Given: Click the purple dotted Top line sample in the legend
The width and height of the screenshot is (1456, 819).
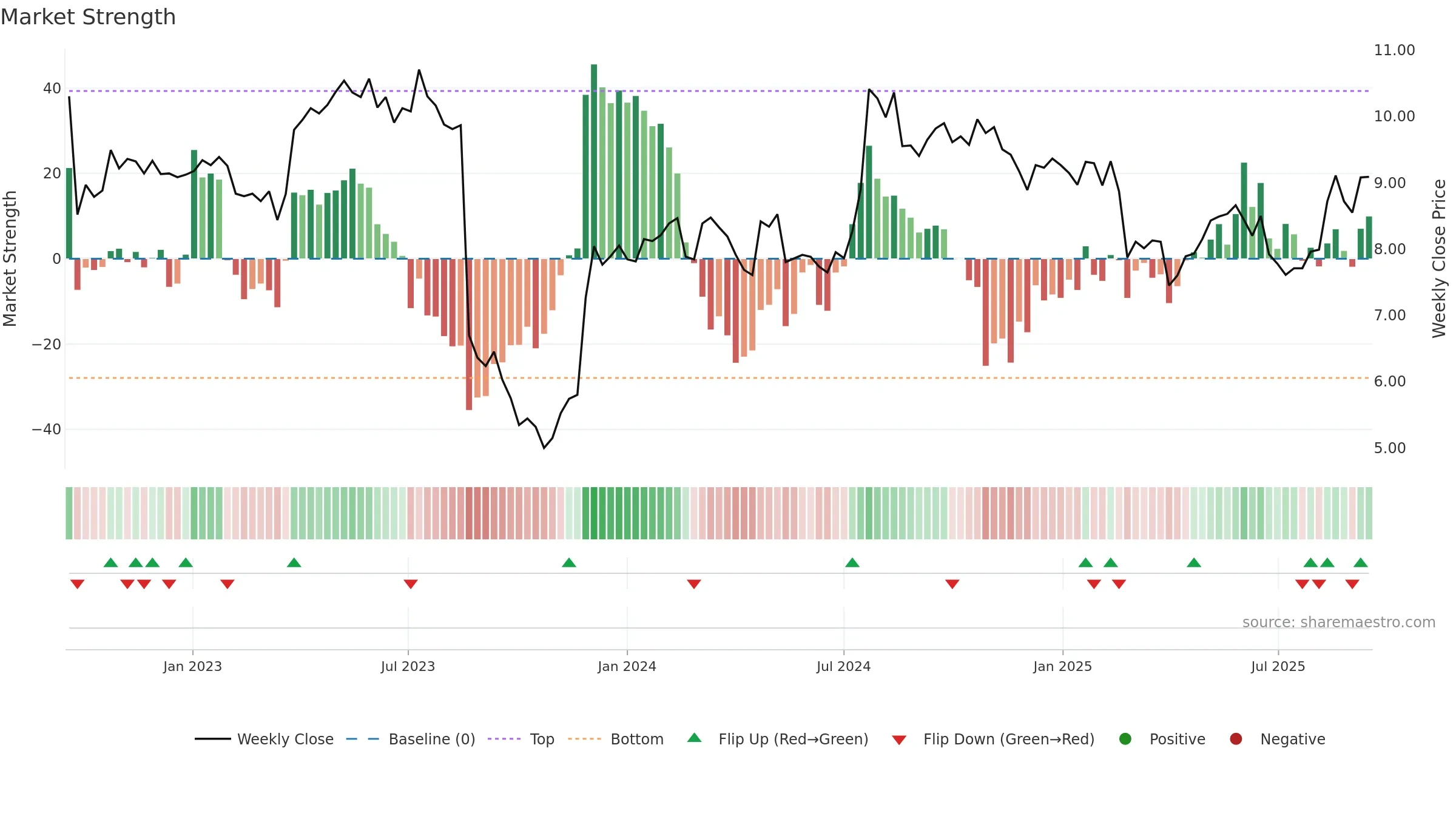Looking at the screenshot, I should 504,739.
